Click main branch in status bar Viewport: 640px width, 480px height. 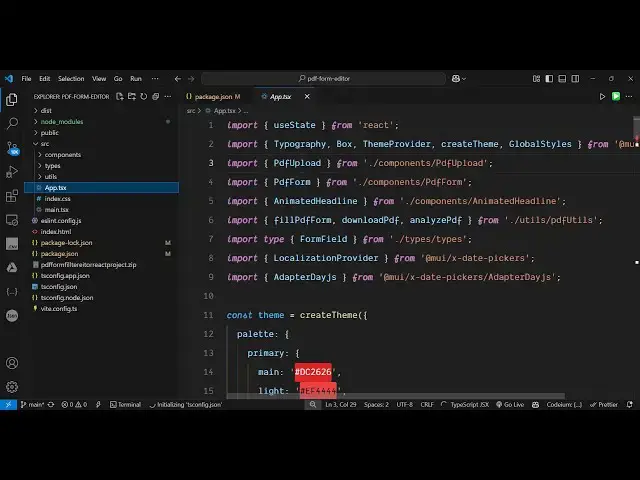click(x=33, y=404)
